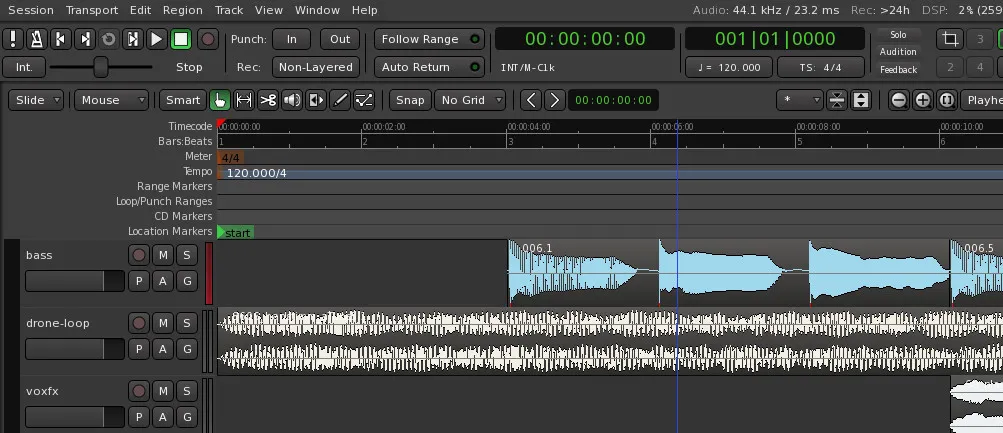Expand the No Grid dropdown
Image resolution: width=1003 pixels, height=433 pixels.
point(469,100)
